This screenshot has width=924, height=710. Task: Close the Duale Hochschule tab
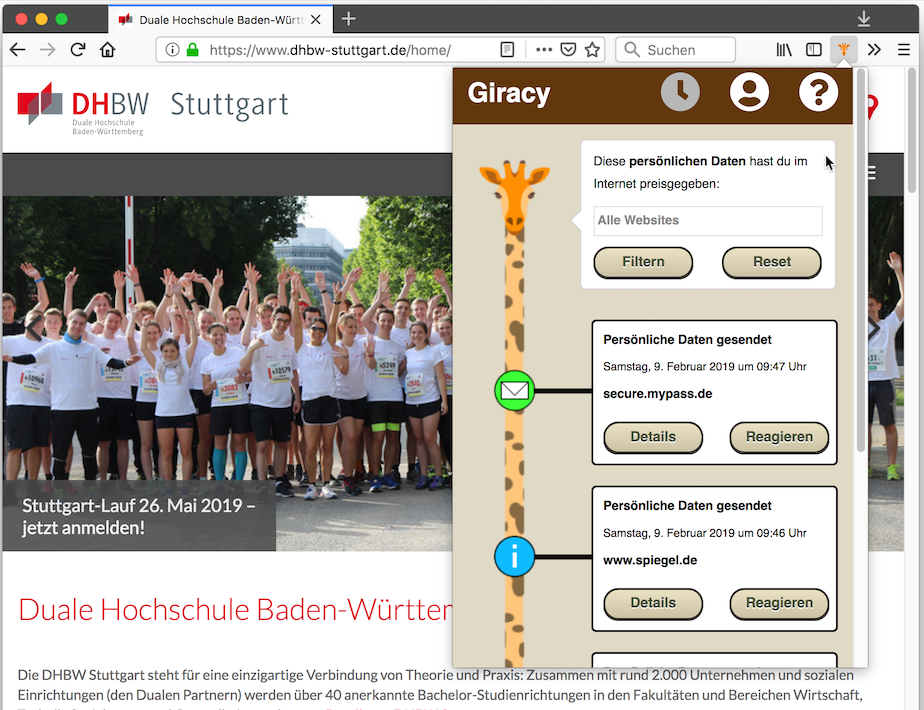click(x=316, y=19)
